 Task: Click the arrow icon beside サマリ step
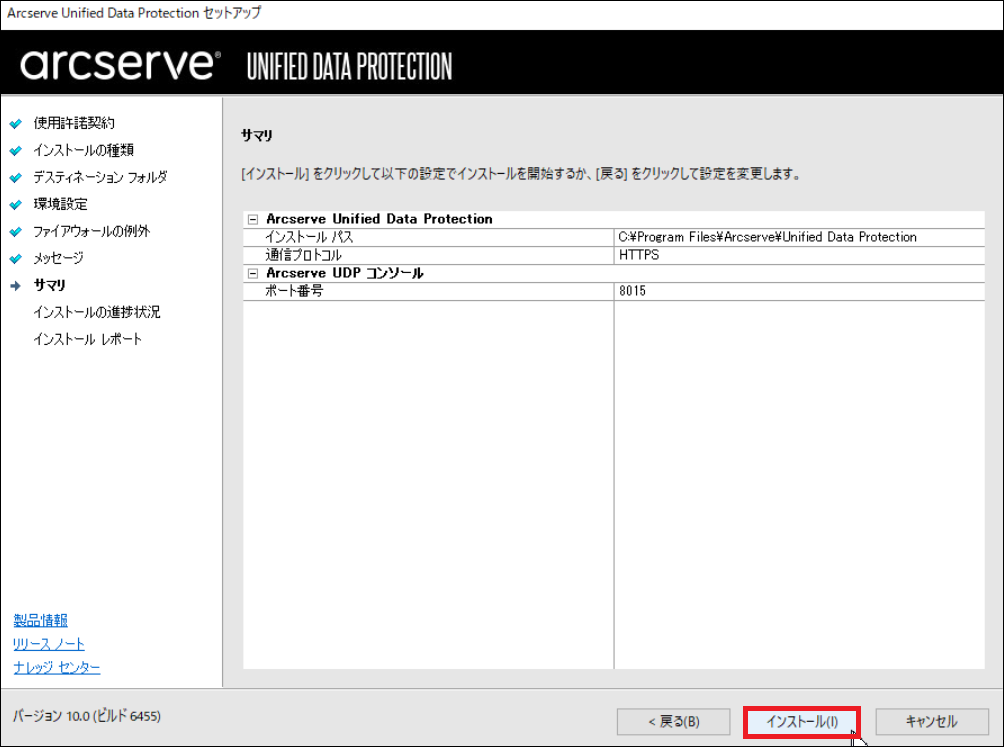coord(15,286)
